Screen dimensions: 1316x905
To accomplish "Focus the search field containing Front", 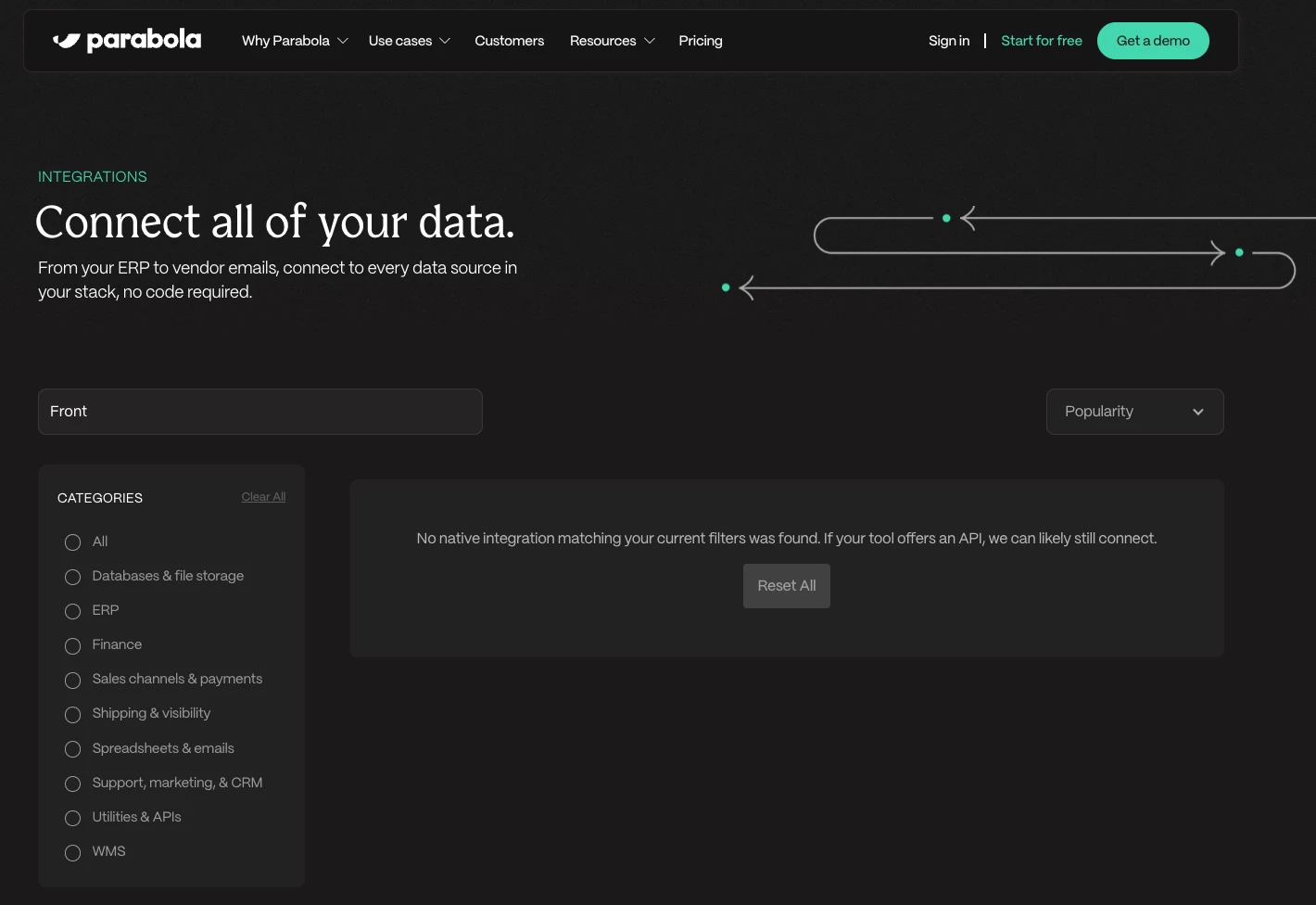I will pyautogui.click(x=260, y=412).
